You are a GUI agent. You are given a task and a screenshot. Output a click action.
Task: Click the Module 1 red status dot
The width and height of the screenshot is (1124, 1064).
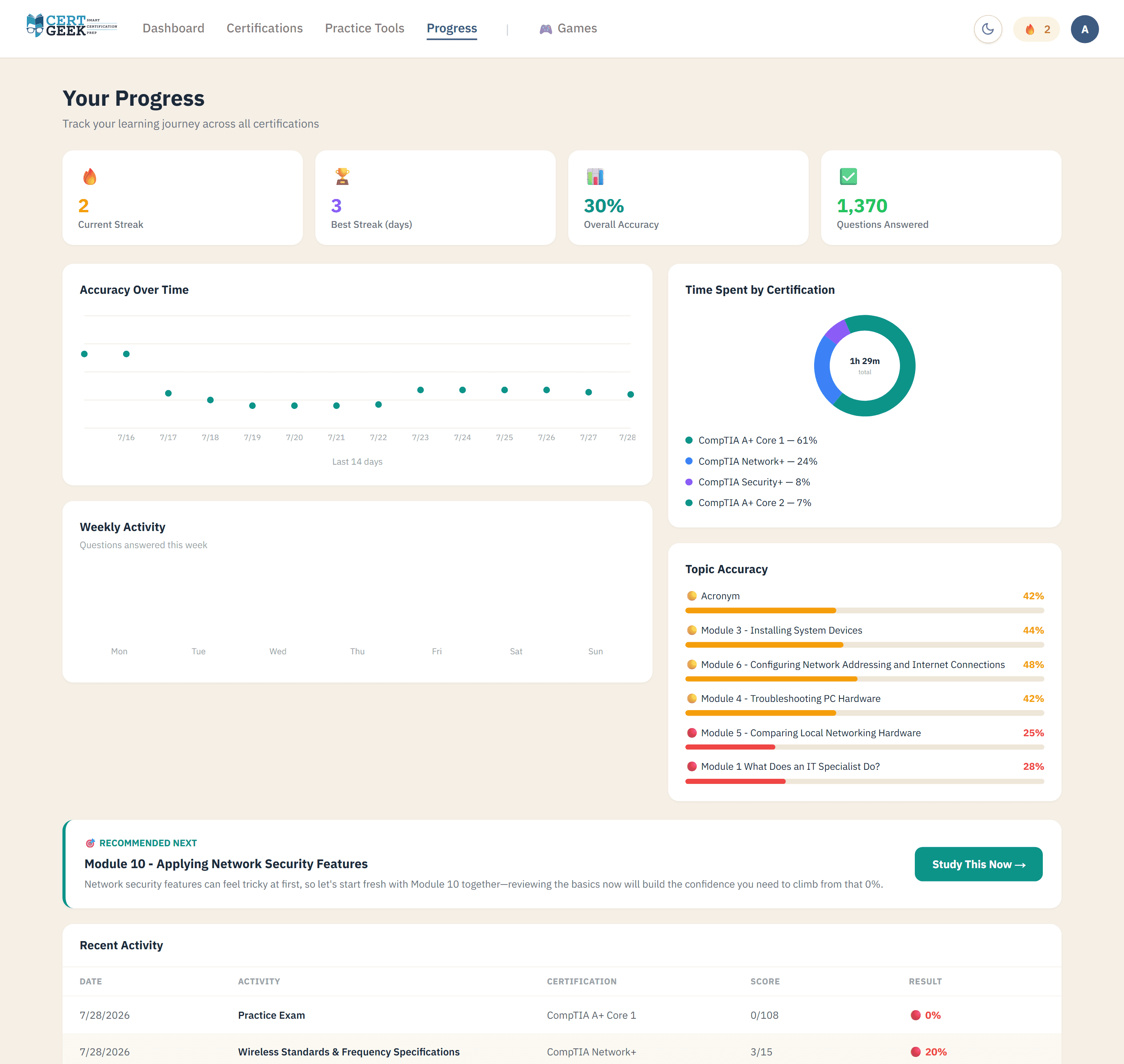[692, 766]
